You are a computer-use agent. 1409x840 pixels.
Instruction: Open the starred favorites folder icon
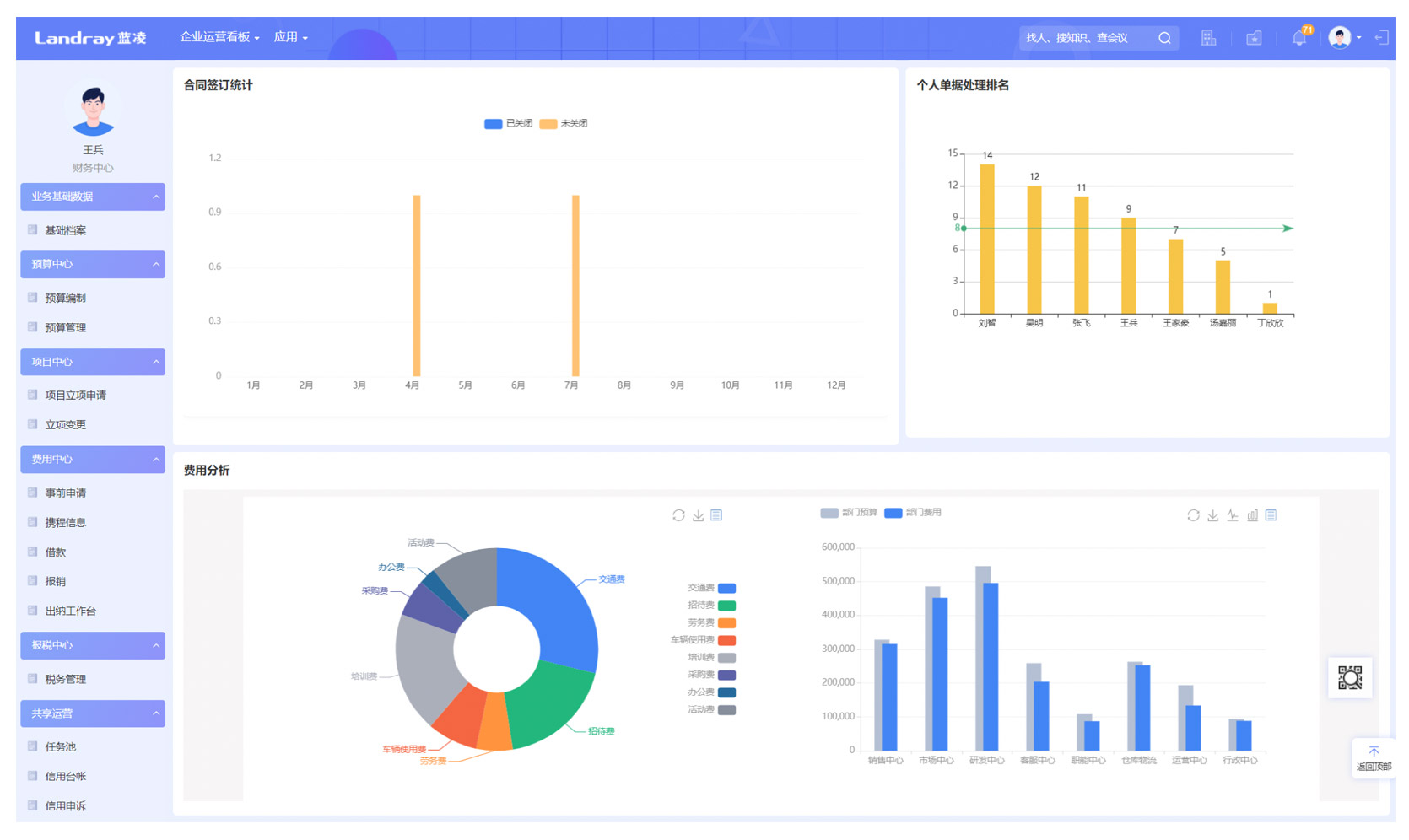(x=1254, y=38)
